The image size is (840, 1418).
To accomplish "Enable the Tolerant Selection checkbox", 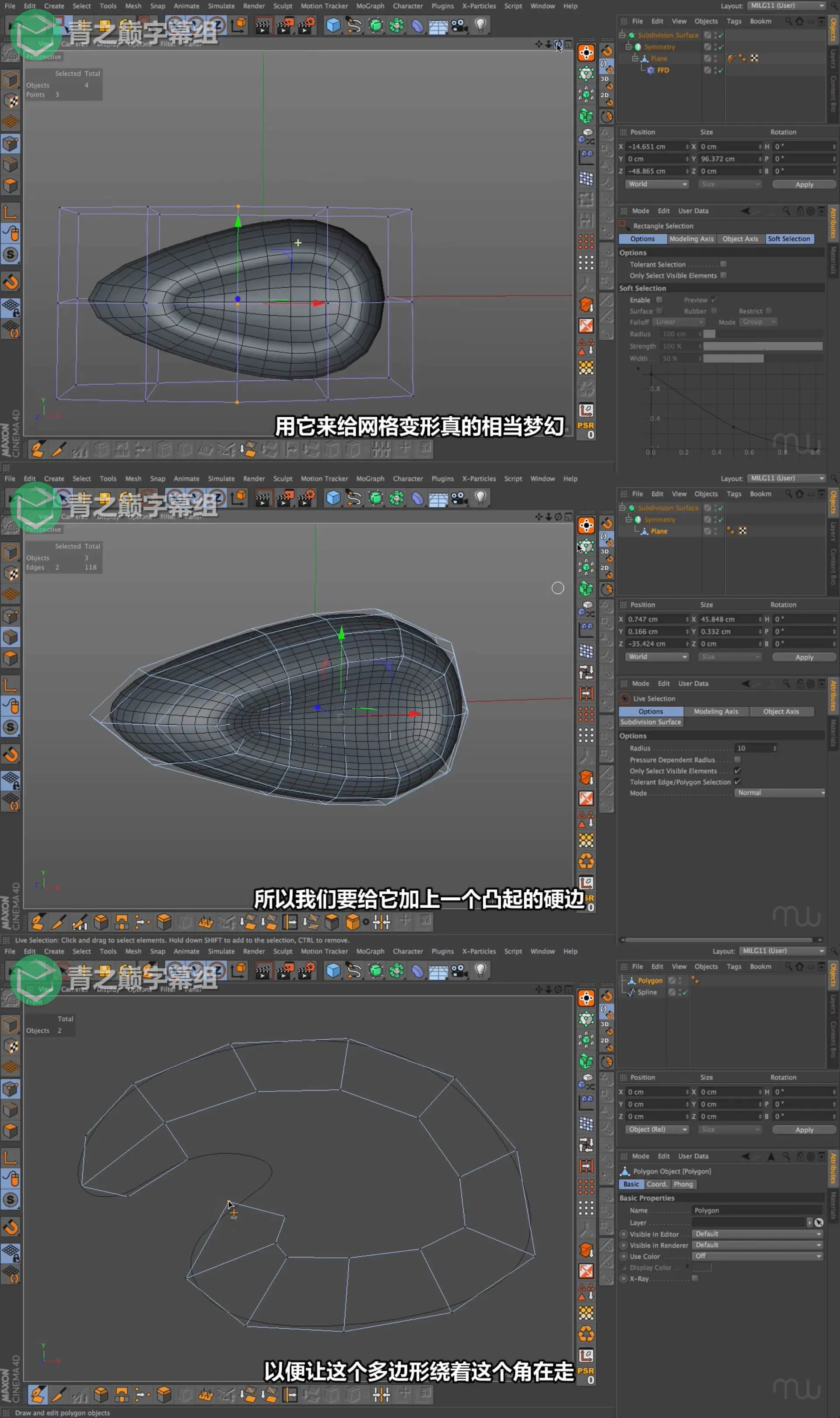I will 723,264.
